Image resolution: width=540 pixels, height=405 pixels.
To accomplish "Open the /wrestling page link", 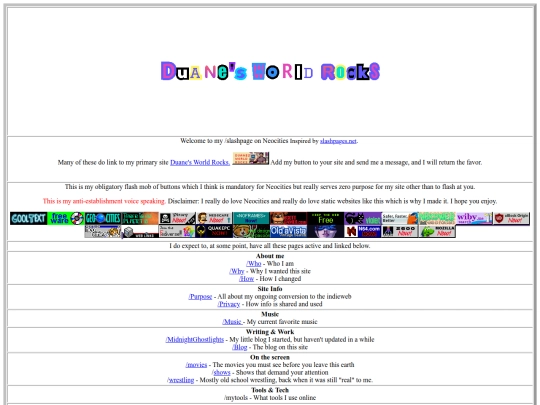I will pyautogui.click(x=180, y=380).
